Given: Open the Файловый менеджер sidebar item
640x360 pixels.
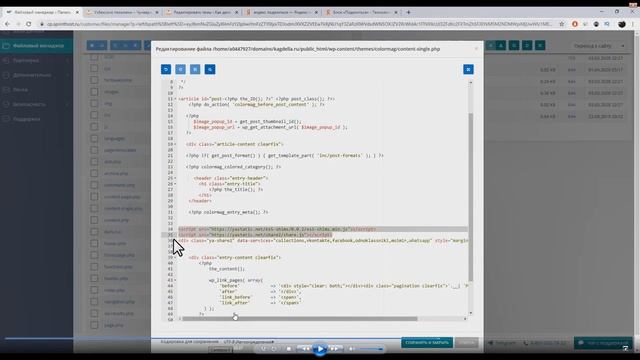Looking at the screenshot, I should click(37, 46).
